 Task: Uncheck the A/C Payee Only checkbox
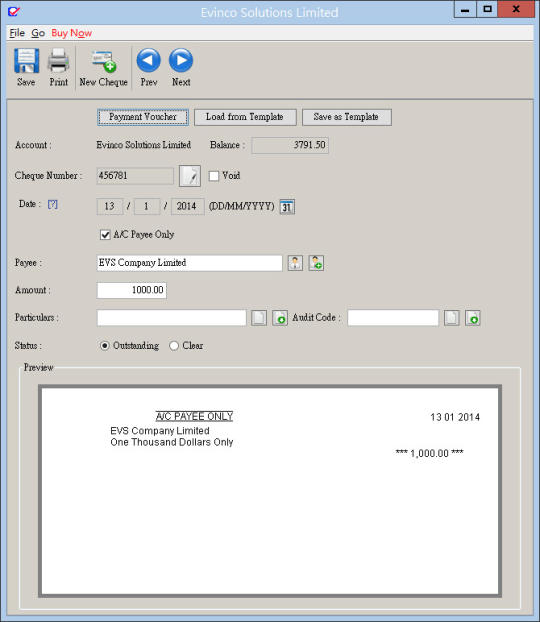point(105,235)
